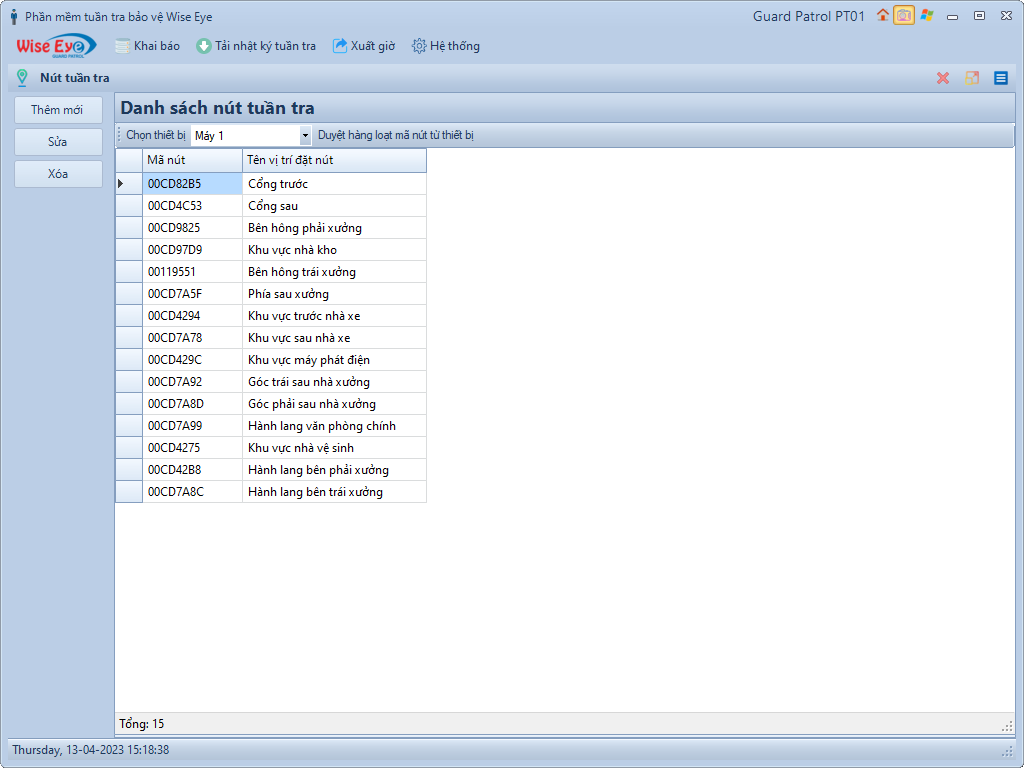Click the Wise Eye logo
The height and width of the screenshot is (768, 1024).
[x=56, y=46]
